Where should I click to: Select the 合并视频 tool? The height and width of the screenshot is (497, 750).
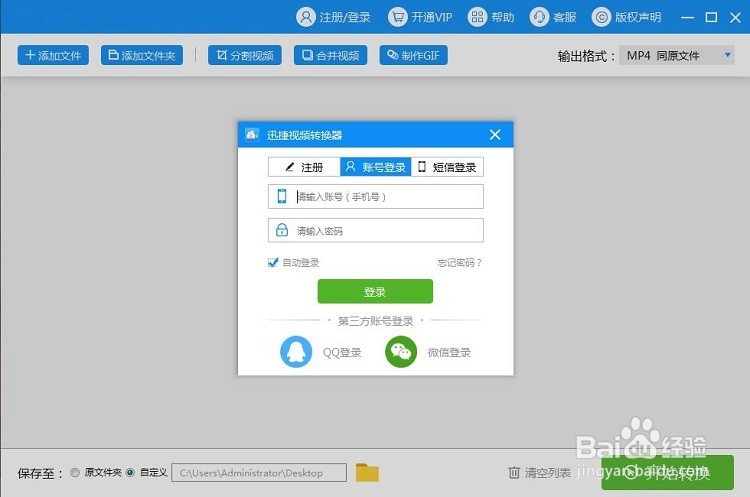[x=331, y=55]
